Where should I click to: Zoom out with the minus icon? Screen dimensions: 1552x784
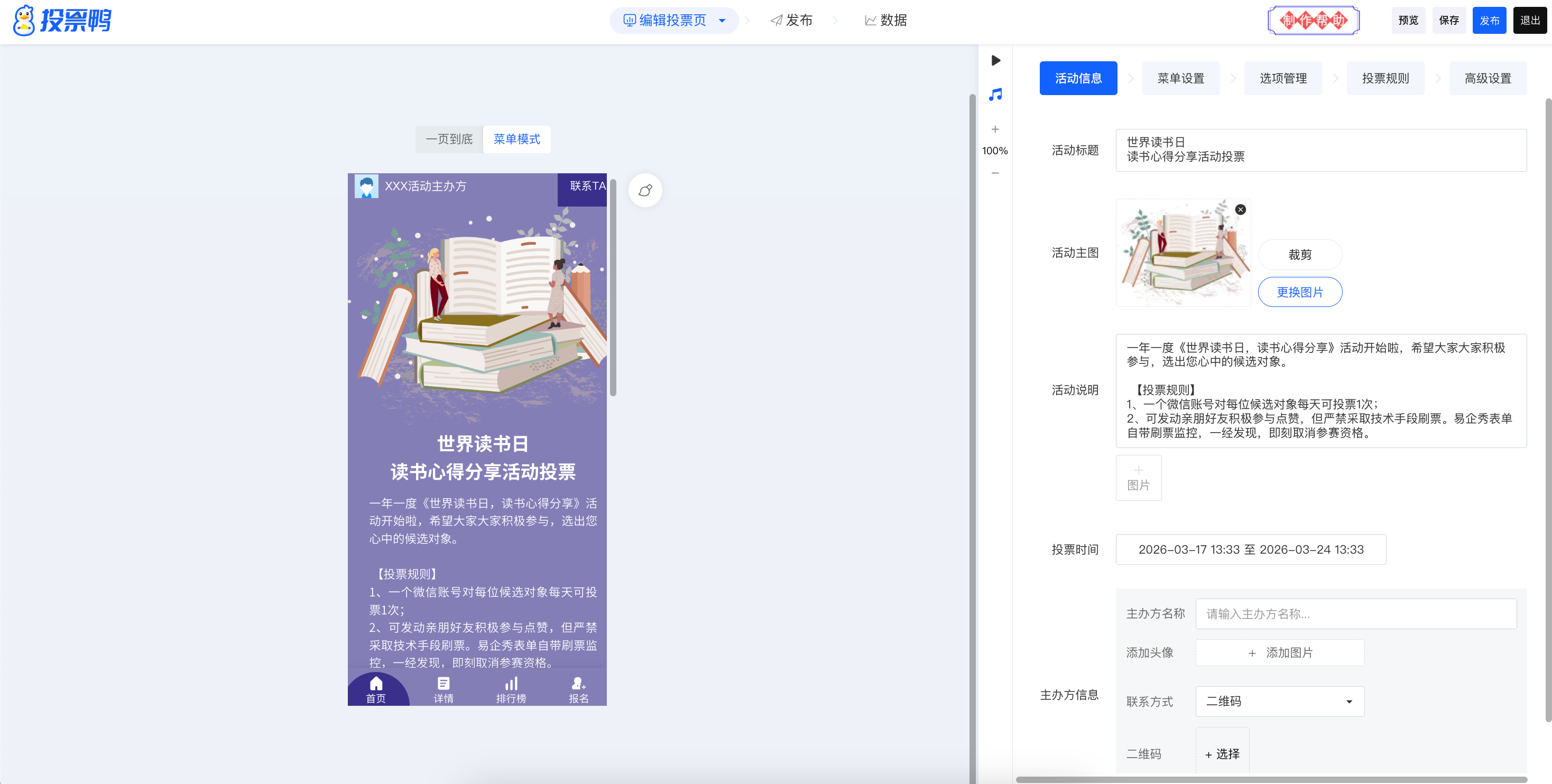pyautogui.click(x=995, y=173)
